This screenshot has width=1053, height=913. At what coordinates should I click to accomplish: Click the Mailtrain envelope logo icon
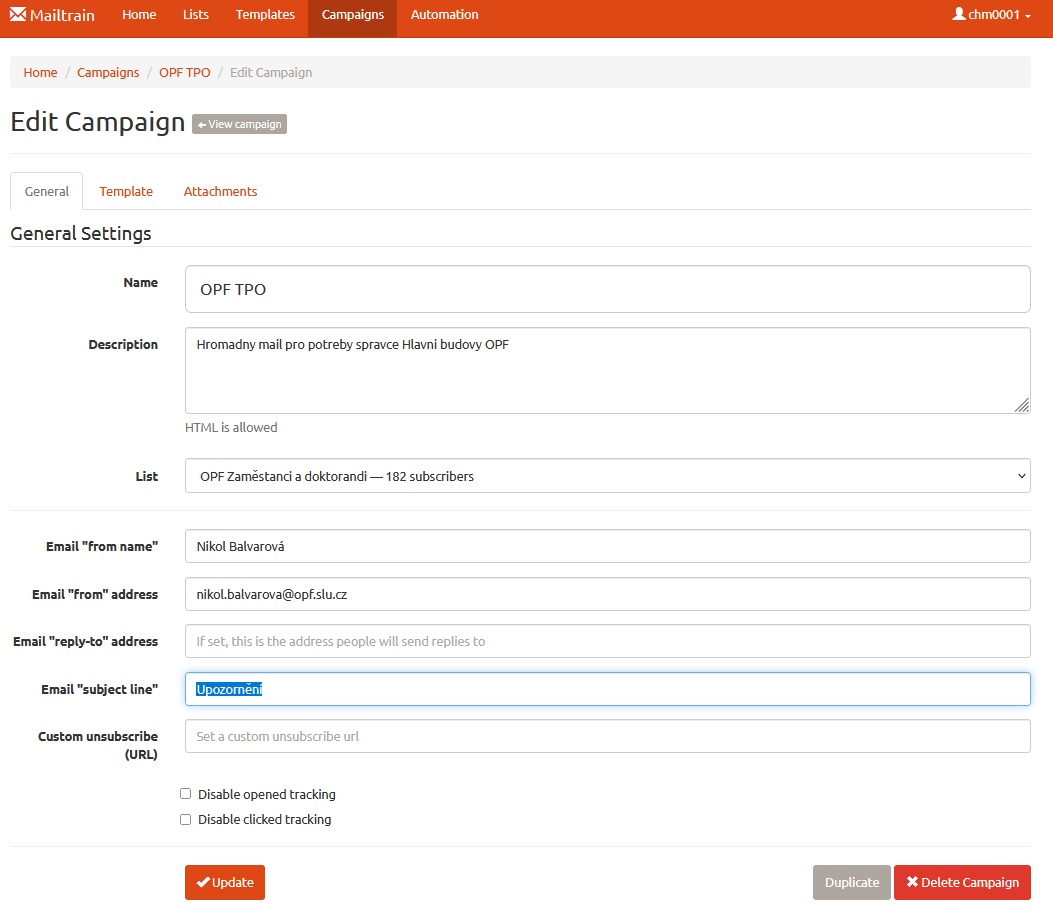click(18, 14)
